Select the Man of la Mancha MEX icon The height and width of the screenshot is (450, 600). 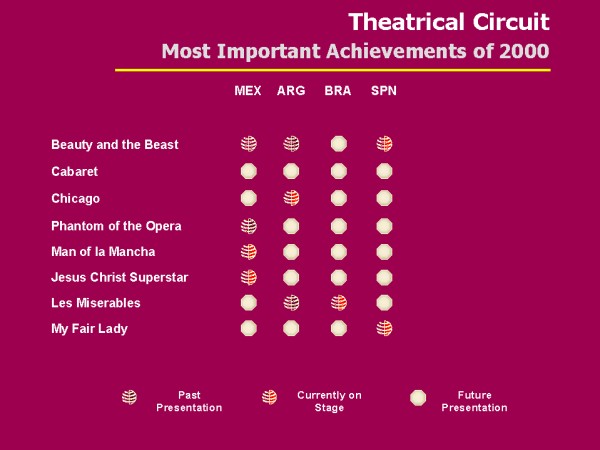248,252
